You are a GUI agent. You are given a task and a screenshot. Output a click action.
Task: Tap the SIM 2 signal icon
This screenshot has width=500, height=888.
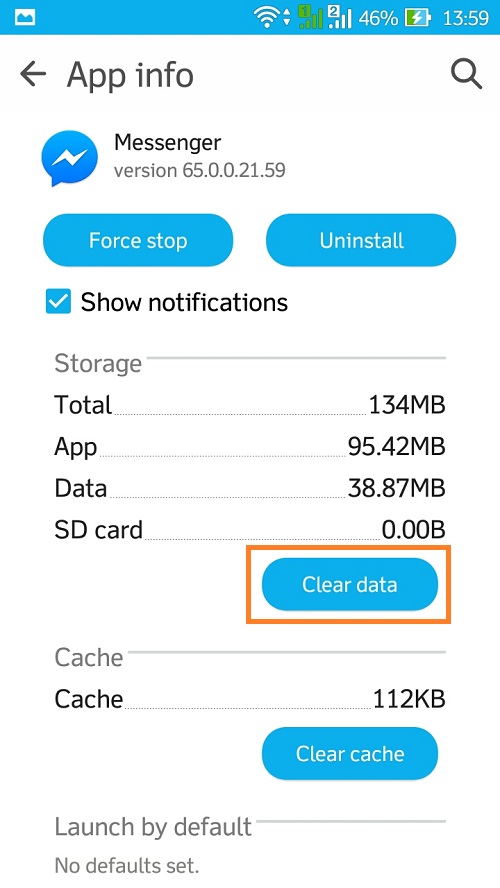(340, 17)
